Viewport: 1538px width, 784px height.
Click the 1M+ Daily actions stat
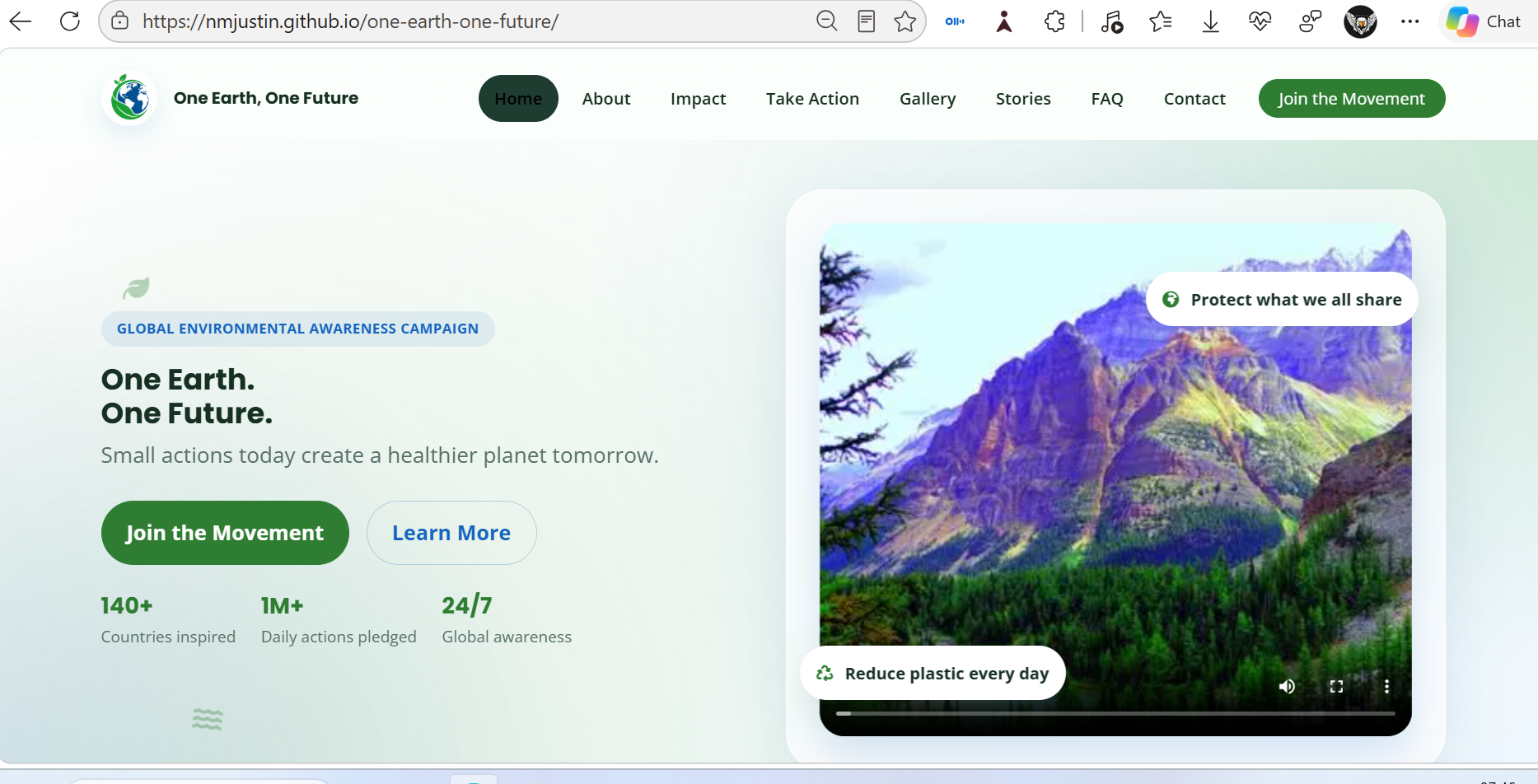pyautogui.click(x=339, y=619)
